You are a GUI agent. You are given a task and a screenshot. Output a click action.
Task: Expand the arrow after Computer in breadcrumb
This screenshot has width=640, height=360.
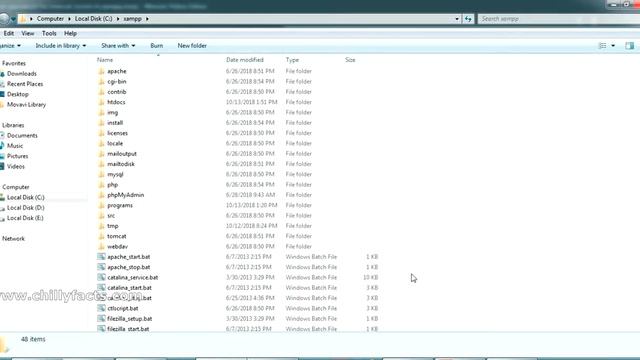pos(69,19)
